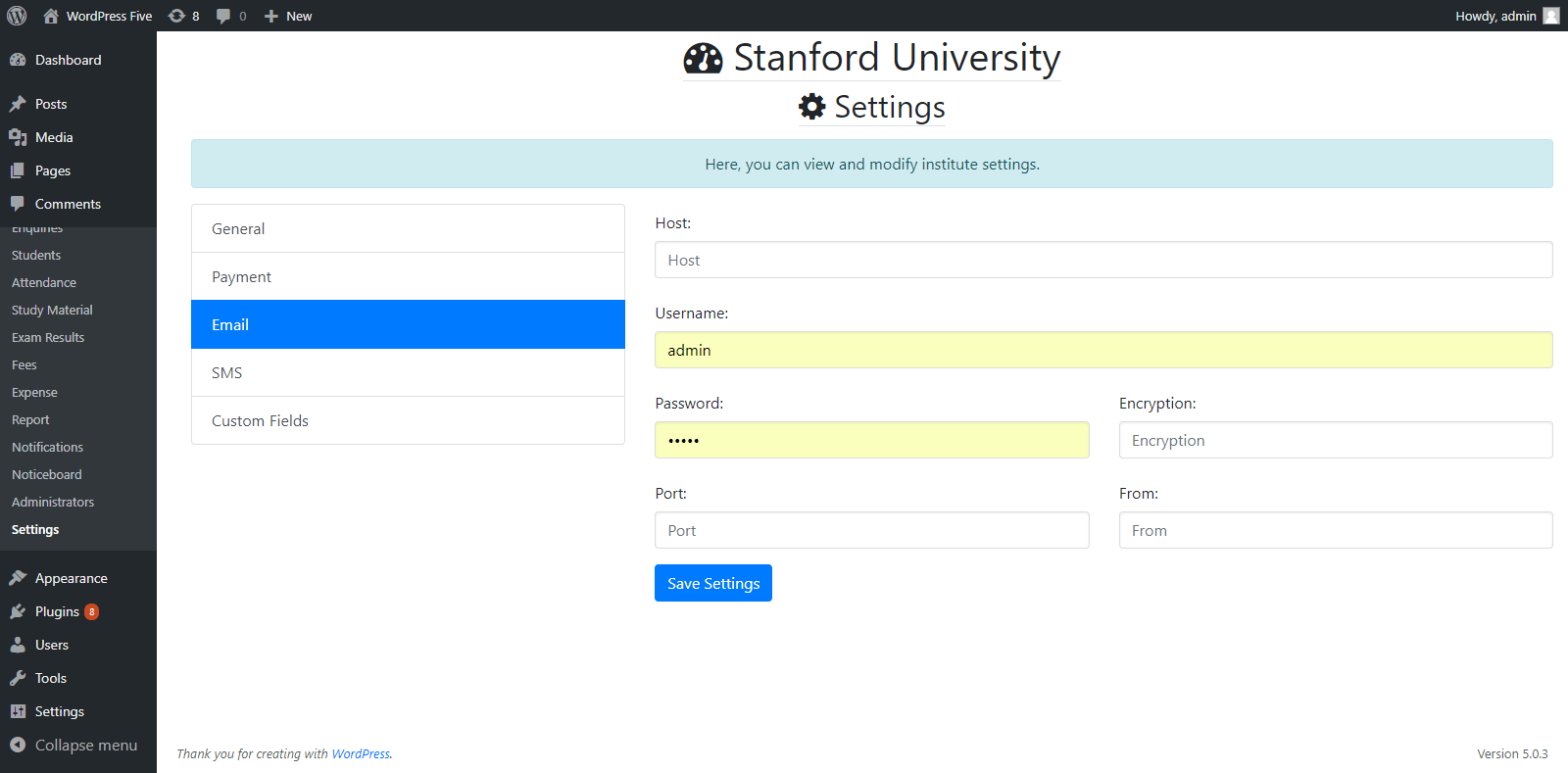The height and width of the screenshot is (773, 1568).
Task: Click the Media icon in sidebar
Action: click(x=18, y=137)
